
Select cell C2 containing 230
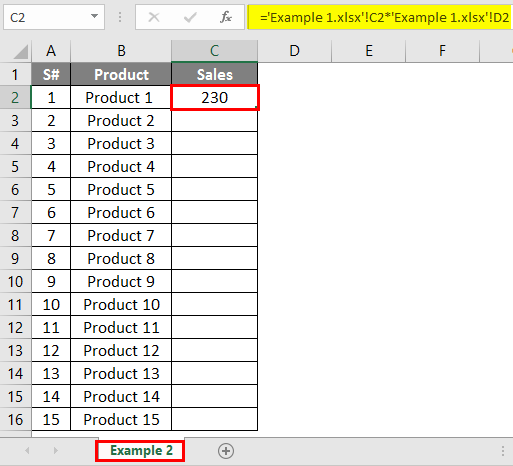(214, 97)
